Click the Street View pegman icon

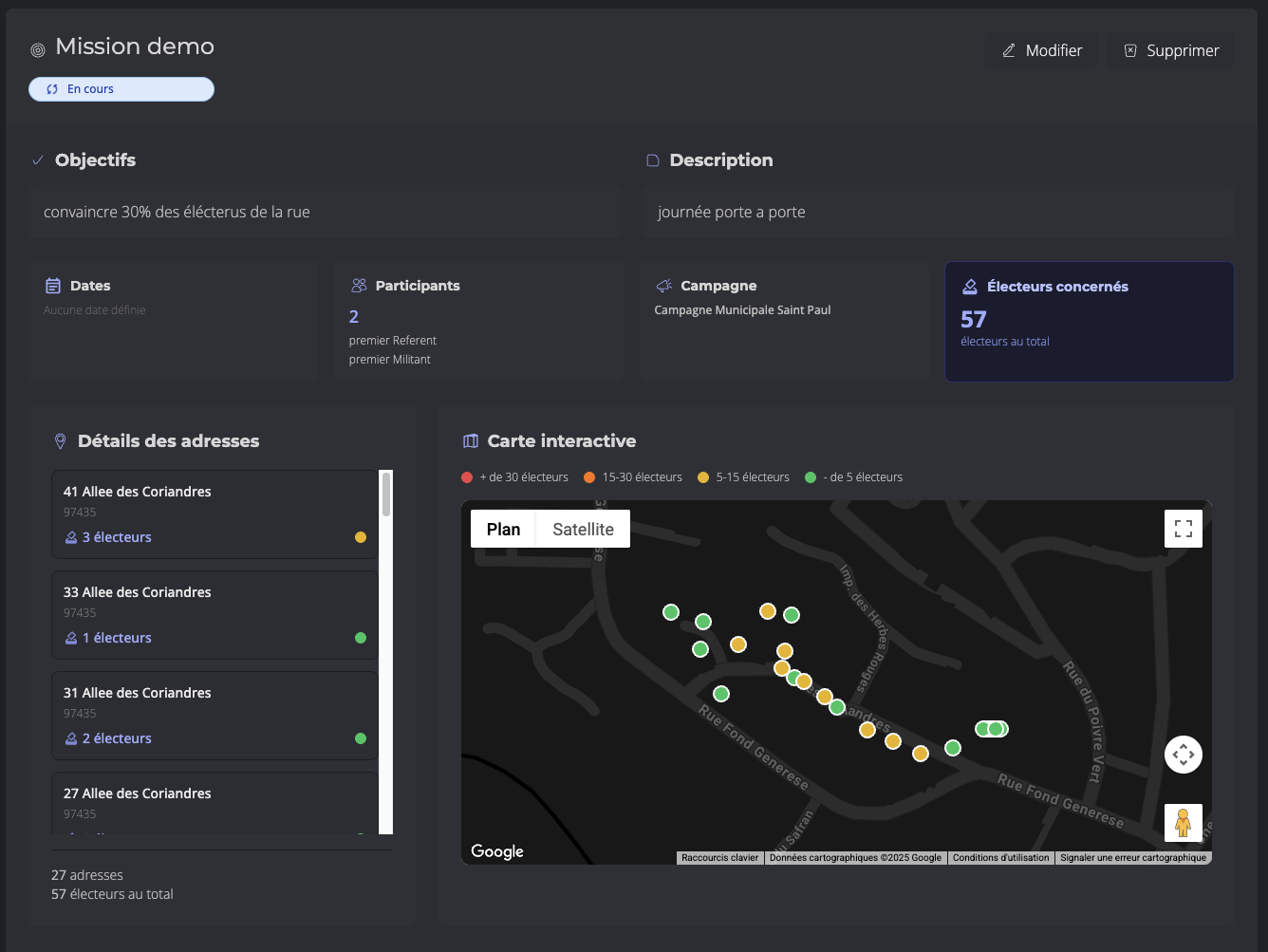[1183, 822]
